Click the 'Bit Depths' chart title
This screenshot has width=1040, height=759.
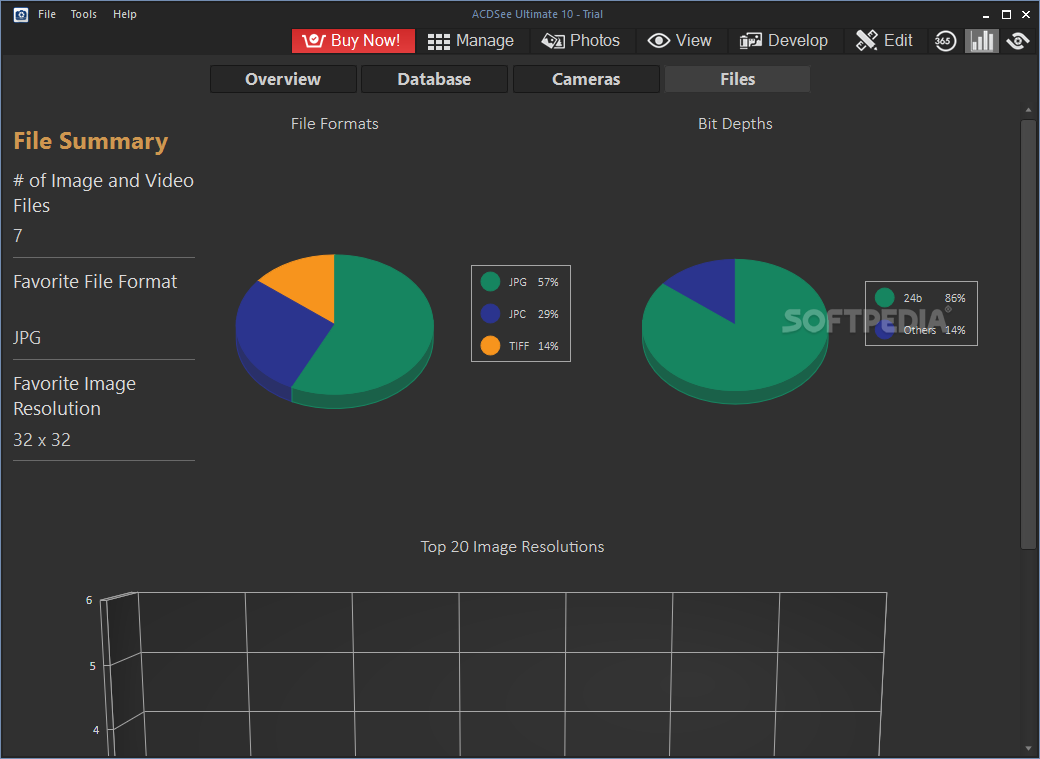735,124
